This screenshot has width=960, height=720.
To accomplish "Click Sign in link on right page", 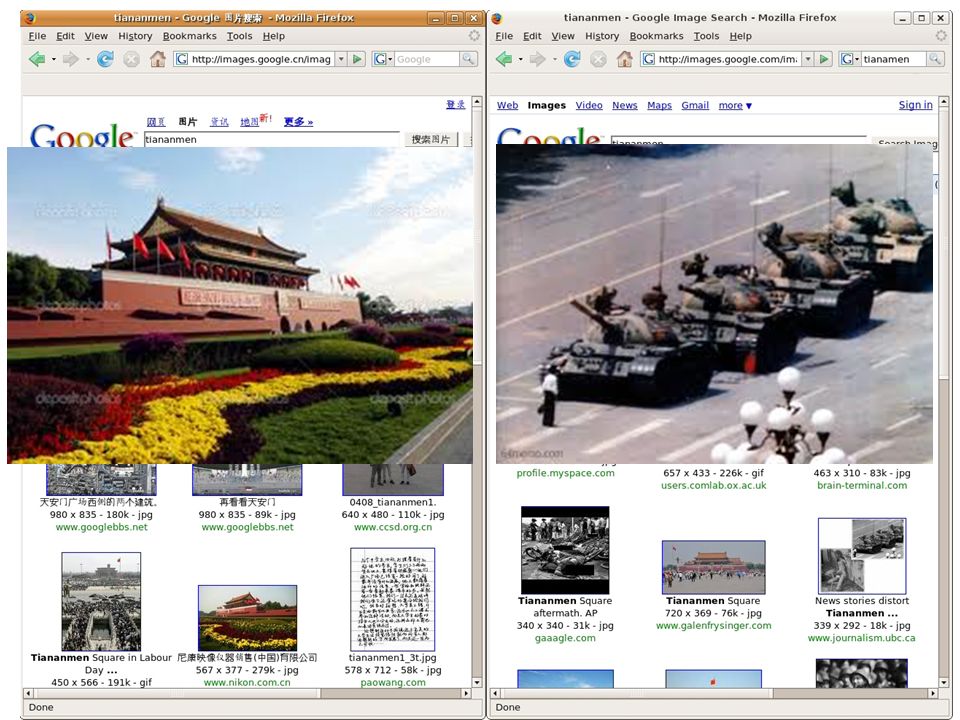I will click(915, 105).
